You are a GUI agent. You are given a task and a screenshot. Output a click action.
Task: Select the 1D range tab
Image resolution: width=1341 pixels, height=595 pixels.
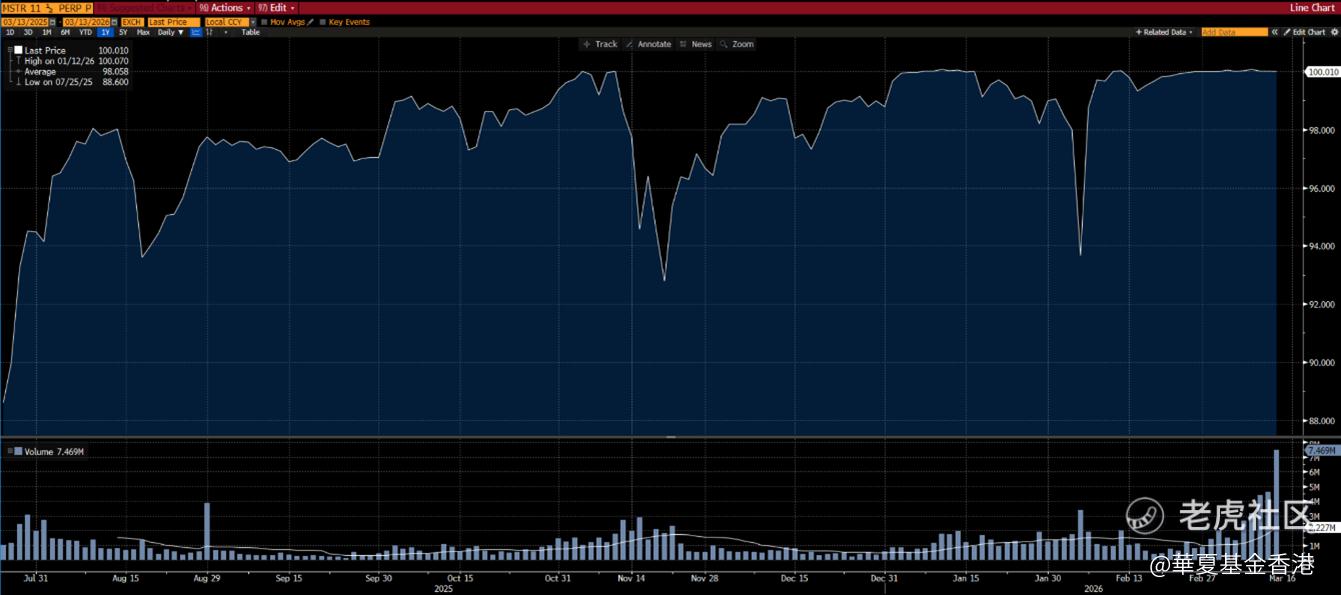point(10,32)
